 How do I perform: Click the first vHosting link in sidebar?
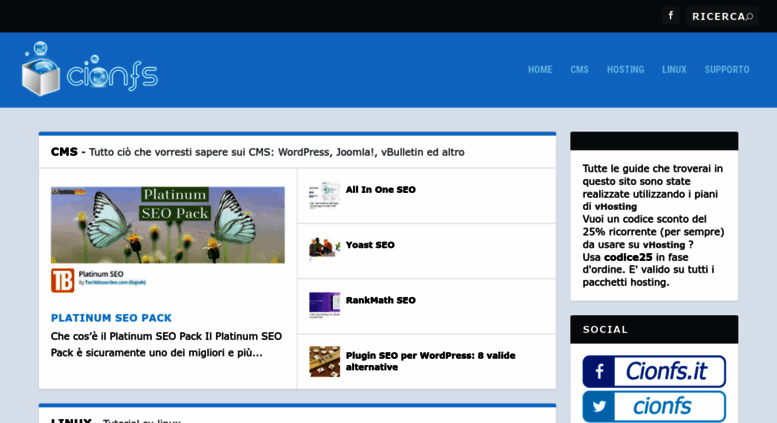coord(615,207)
